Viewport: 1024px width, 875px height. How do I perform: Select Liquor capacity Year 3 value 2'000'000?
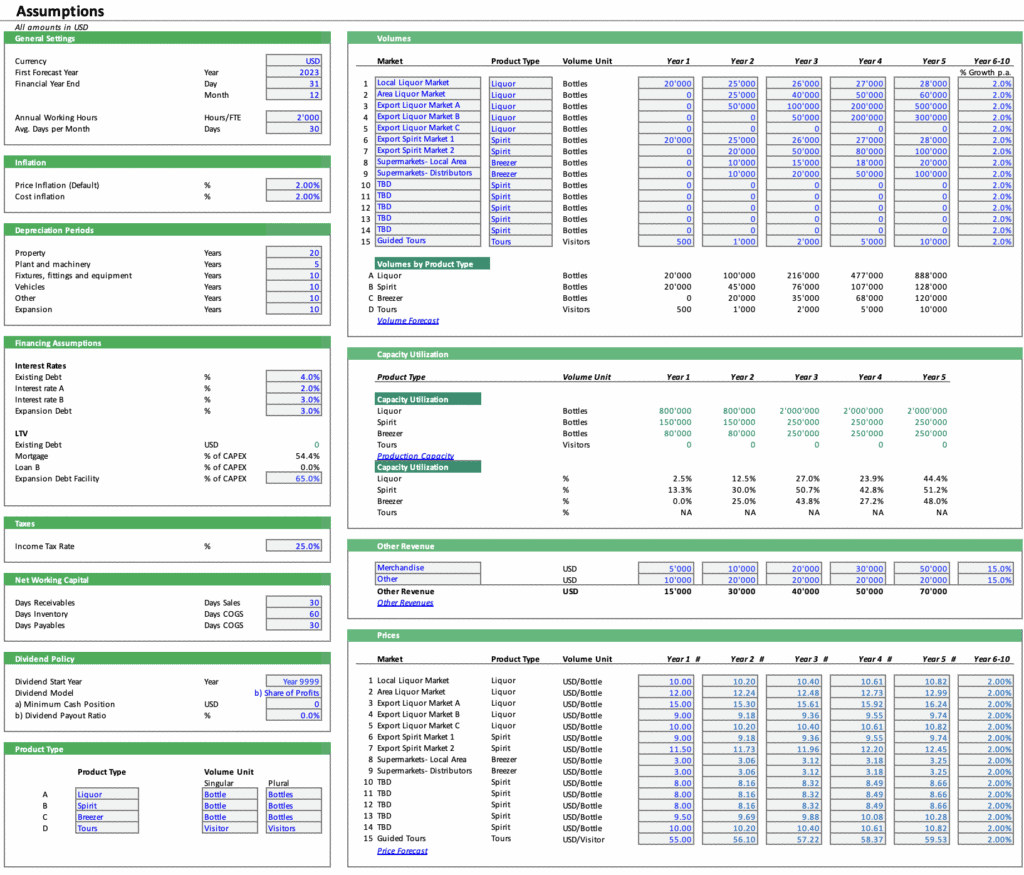(x=799, y=411)
